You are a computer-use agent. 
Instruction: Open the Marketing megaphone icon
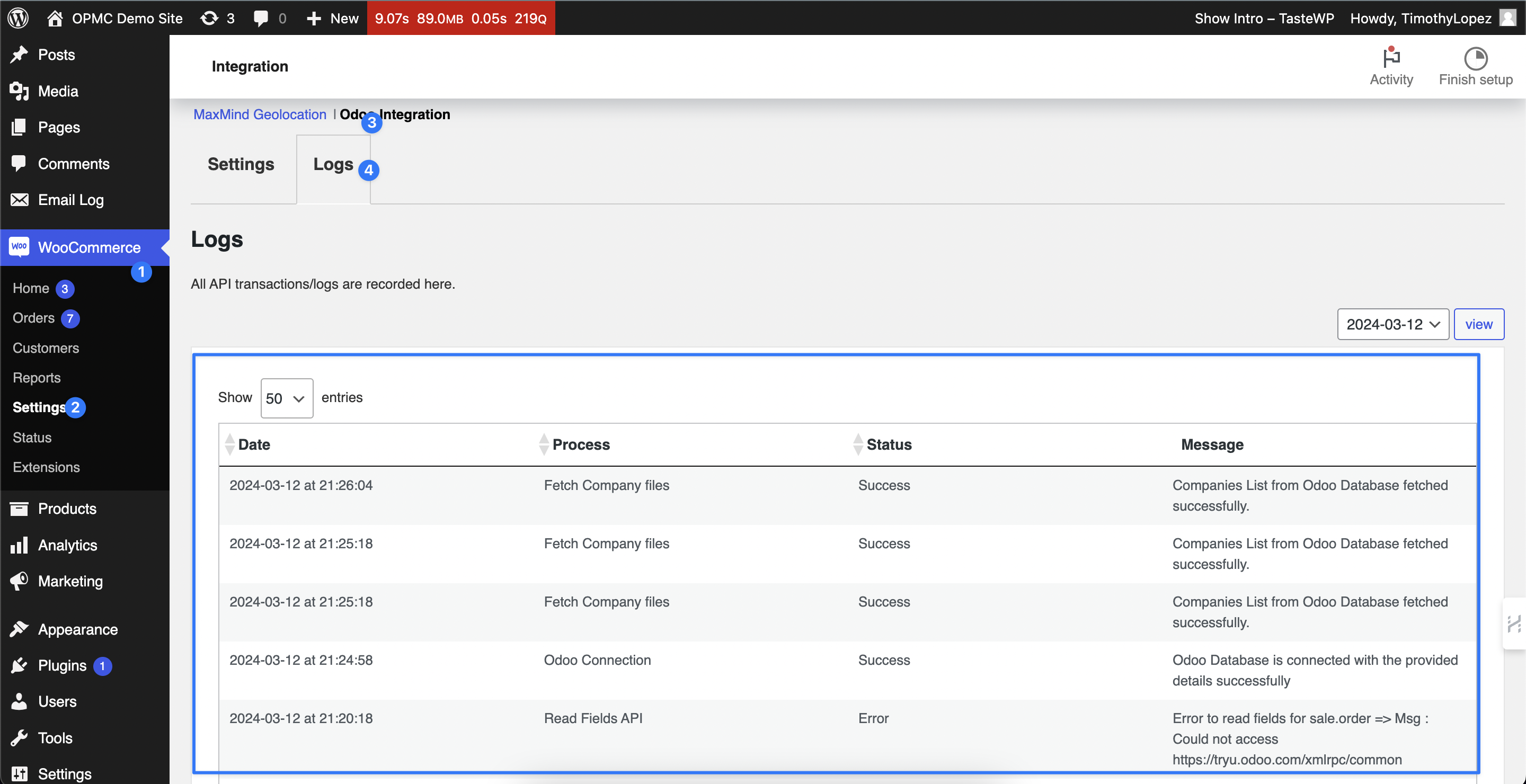point(19,581)
